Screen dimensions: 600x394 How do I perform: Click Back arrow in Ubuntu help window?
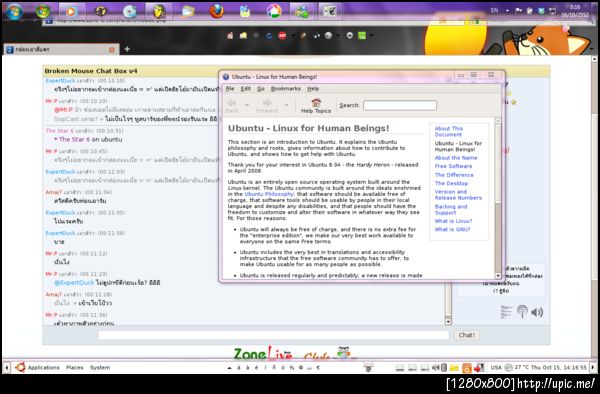[232, 105]
